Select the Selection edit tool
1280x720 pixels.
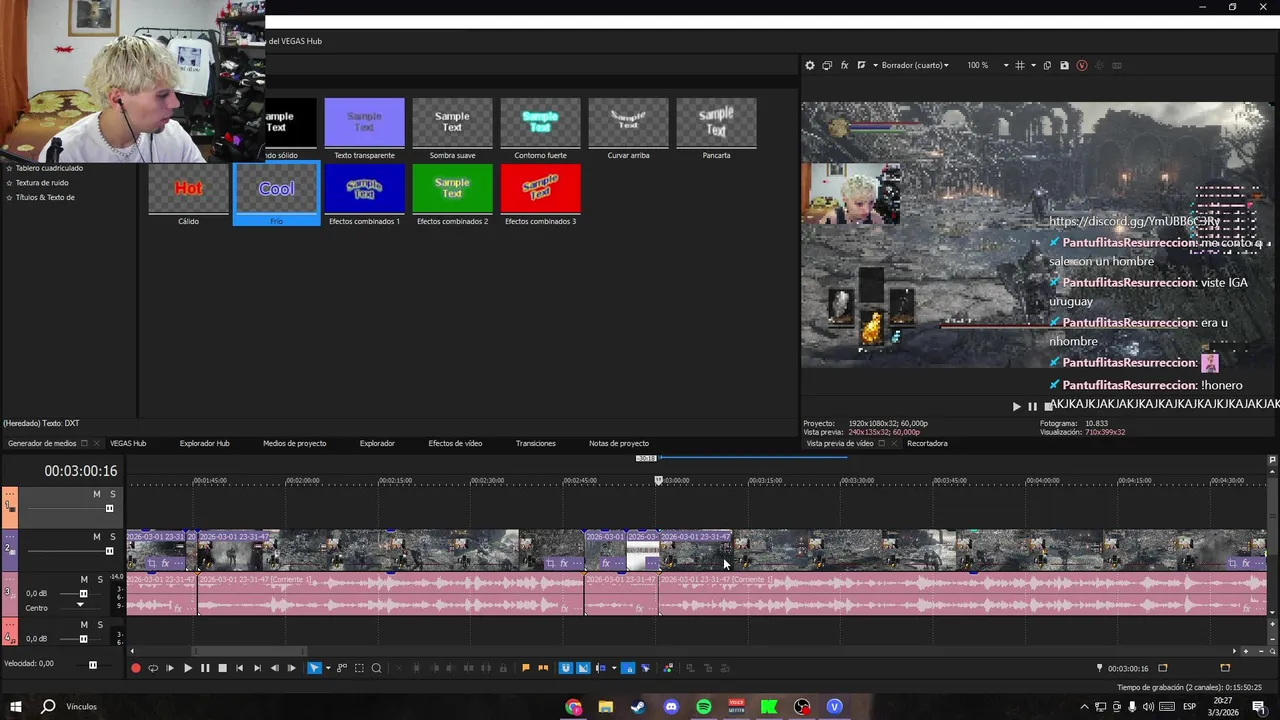click(x=359, y=668)
